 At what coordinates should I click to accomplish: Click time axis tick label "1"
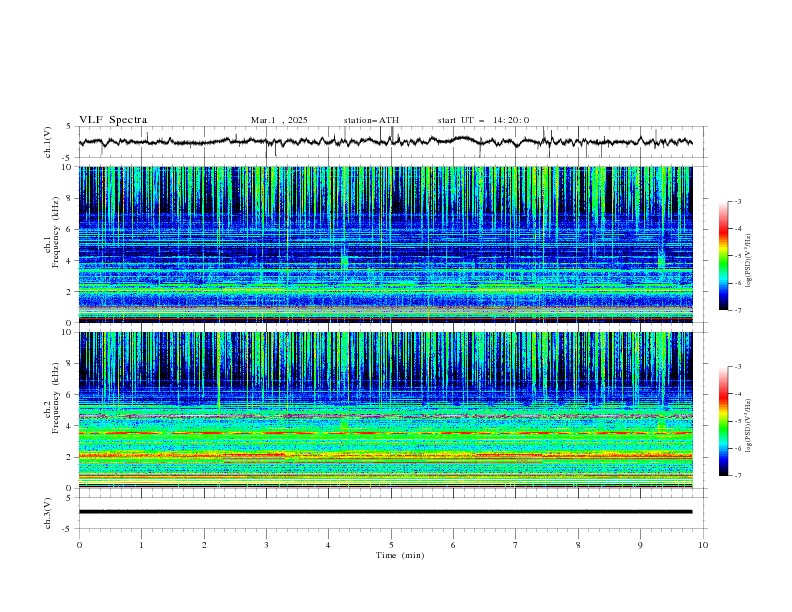141,545
